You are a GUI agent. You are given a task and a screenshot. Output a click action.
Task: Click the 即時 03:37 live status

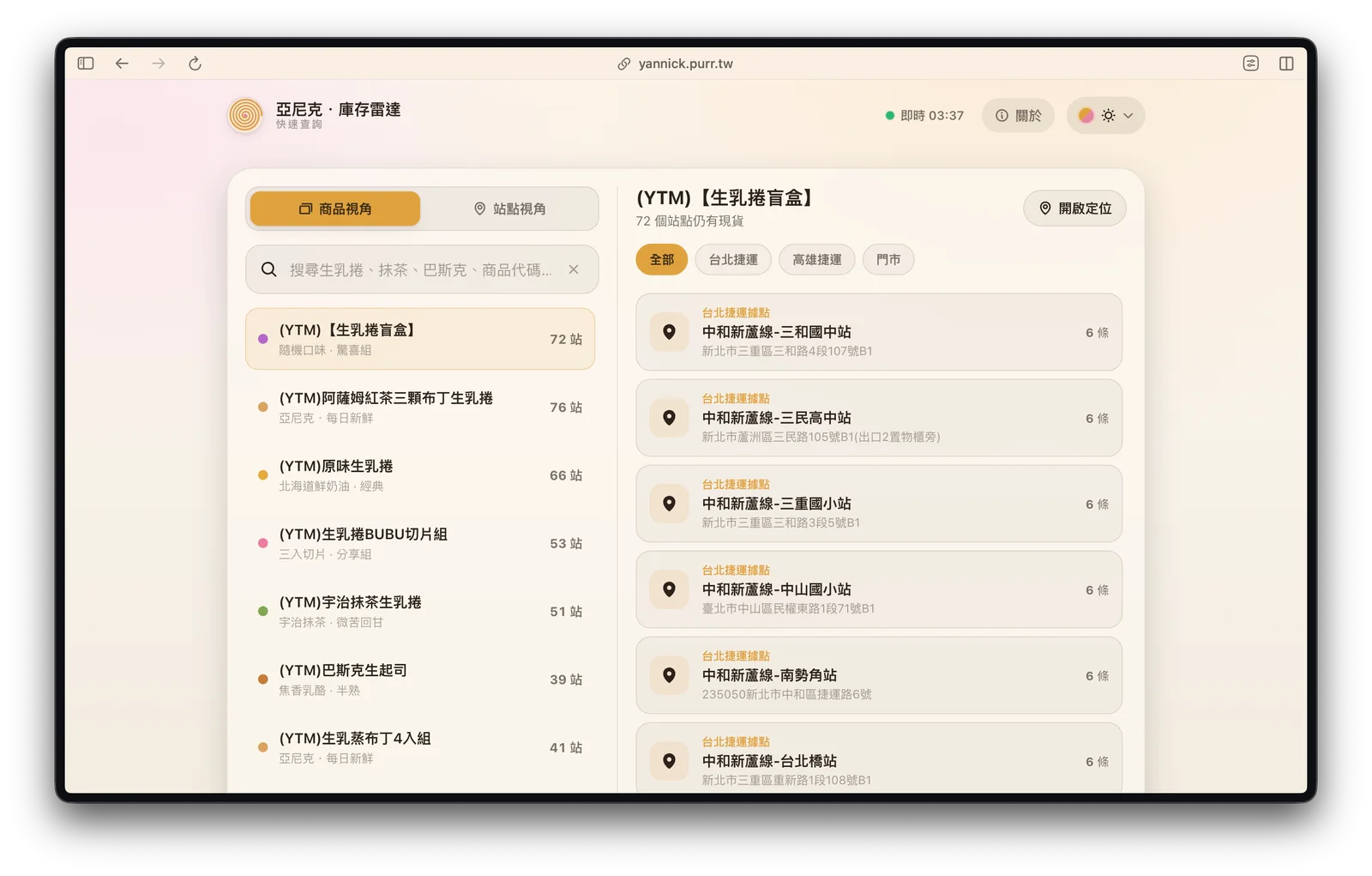tap(924, 115)
